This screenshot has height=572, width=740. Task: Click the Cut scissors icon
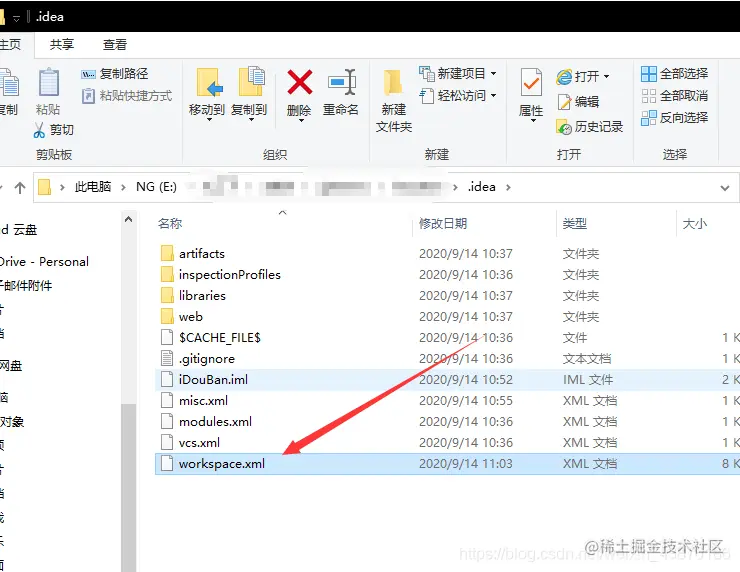(x=39, y=130)
